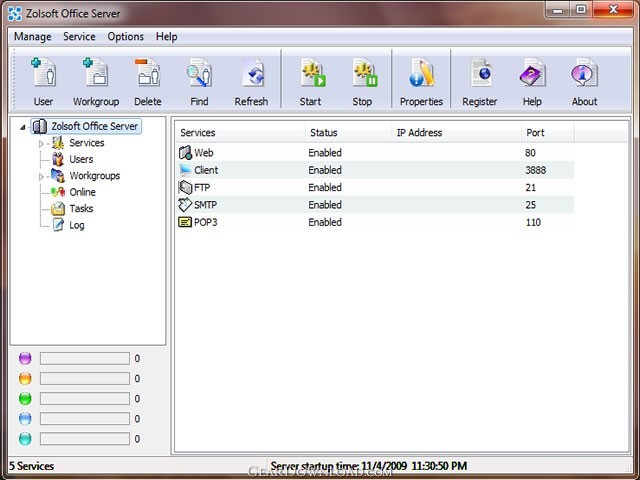The image size is (640, 480).
Task: Open the Find tool
Action: click(x=199, y=73)
